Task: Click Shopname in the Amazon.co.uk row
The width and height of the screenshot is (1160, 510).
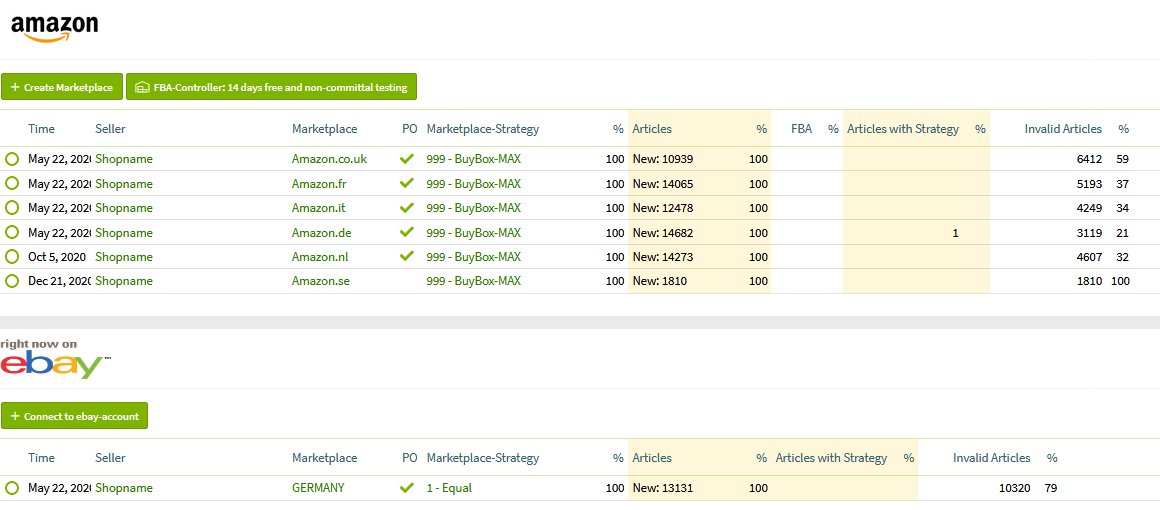Action: pos(124,159)
